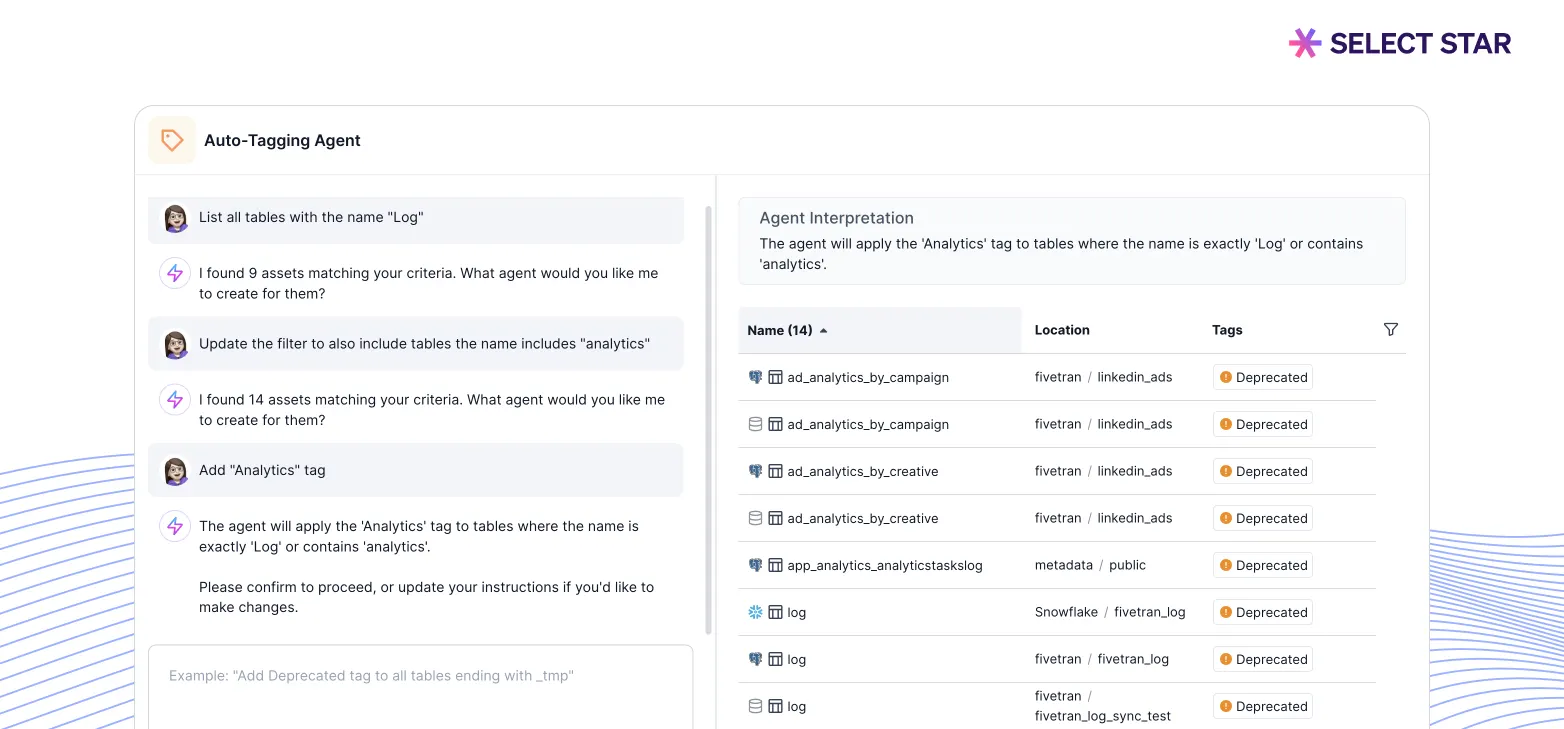Click the filter funnel icon in table header
Viewport: 1564px width, 729px height.
(1390, 330)
